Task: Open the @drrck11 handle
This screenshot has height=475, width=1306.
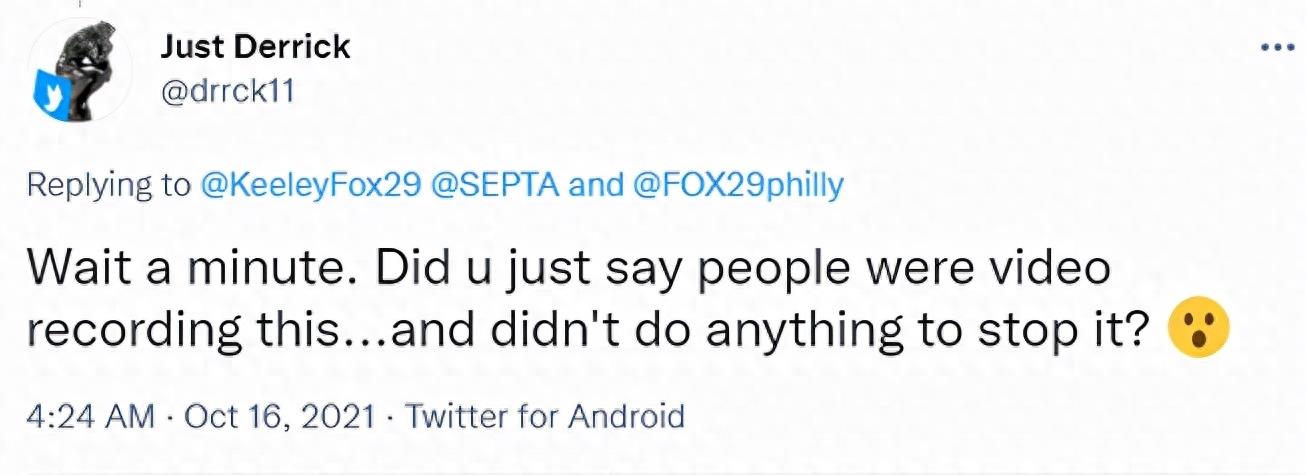Action: pyautogui.click(x=225, y=91)
